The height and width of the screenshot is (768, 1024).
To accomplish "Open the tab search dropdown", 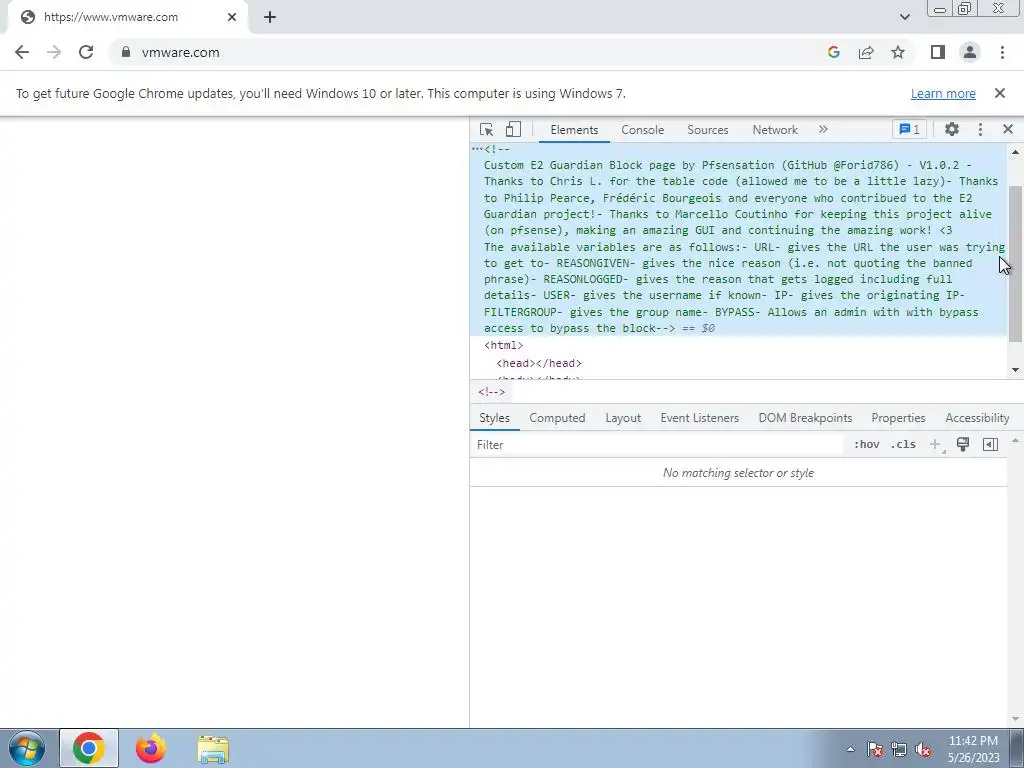I will pos(904,17).
